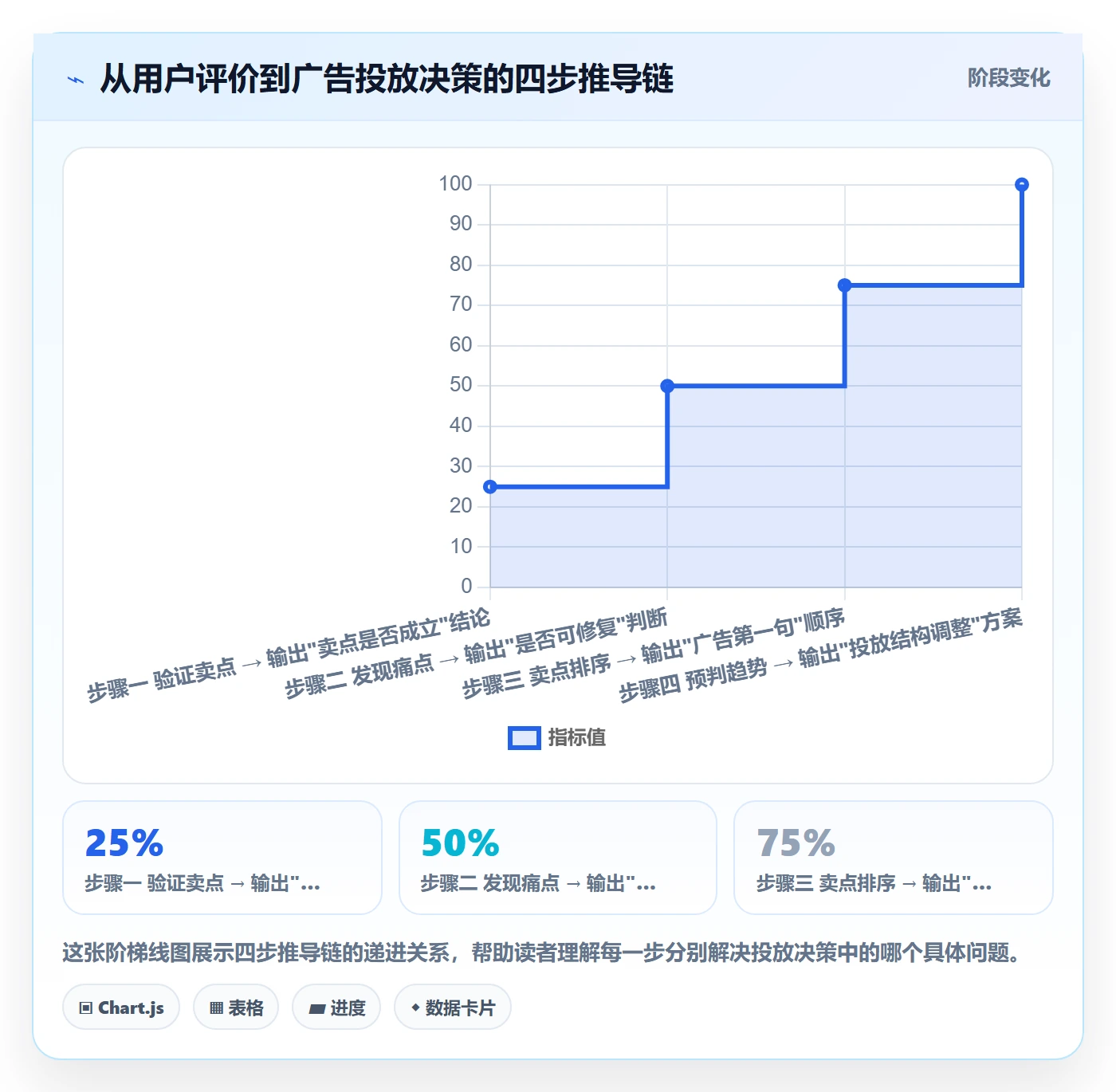Click the lightning icon beside the title
The width and height of the screenshot is (1116, 1092).
point(76,80)
